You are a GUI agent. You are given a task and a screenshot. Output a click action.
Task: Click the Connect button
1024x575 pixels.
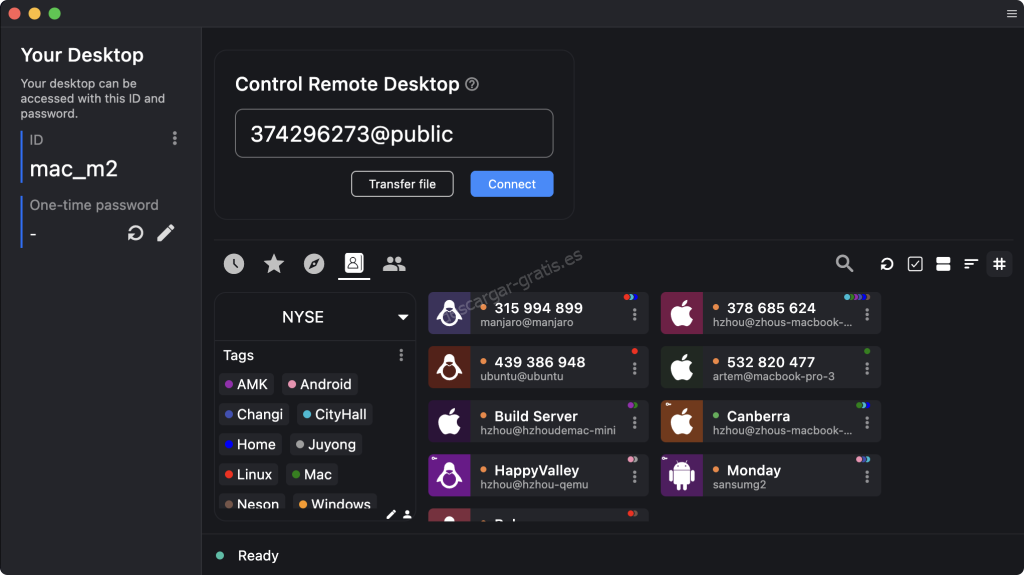(x=512, y=184)
